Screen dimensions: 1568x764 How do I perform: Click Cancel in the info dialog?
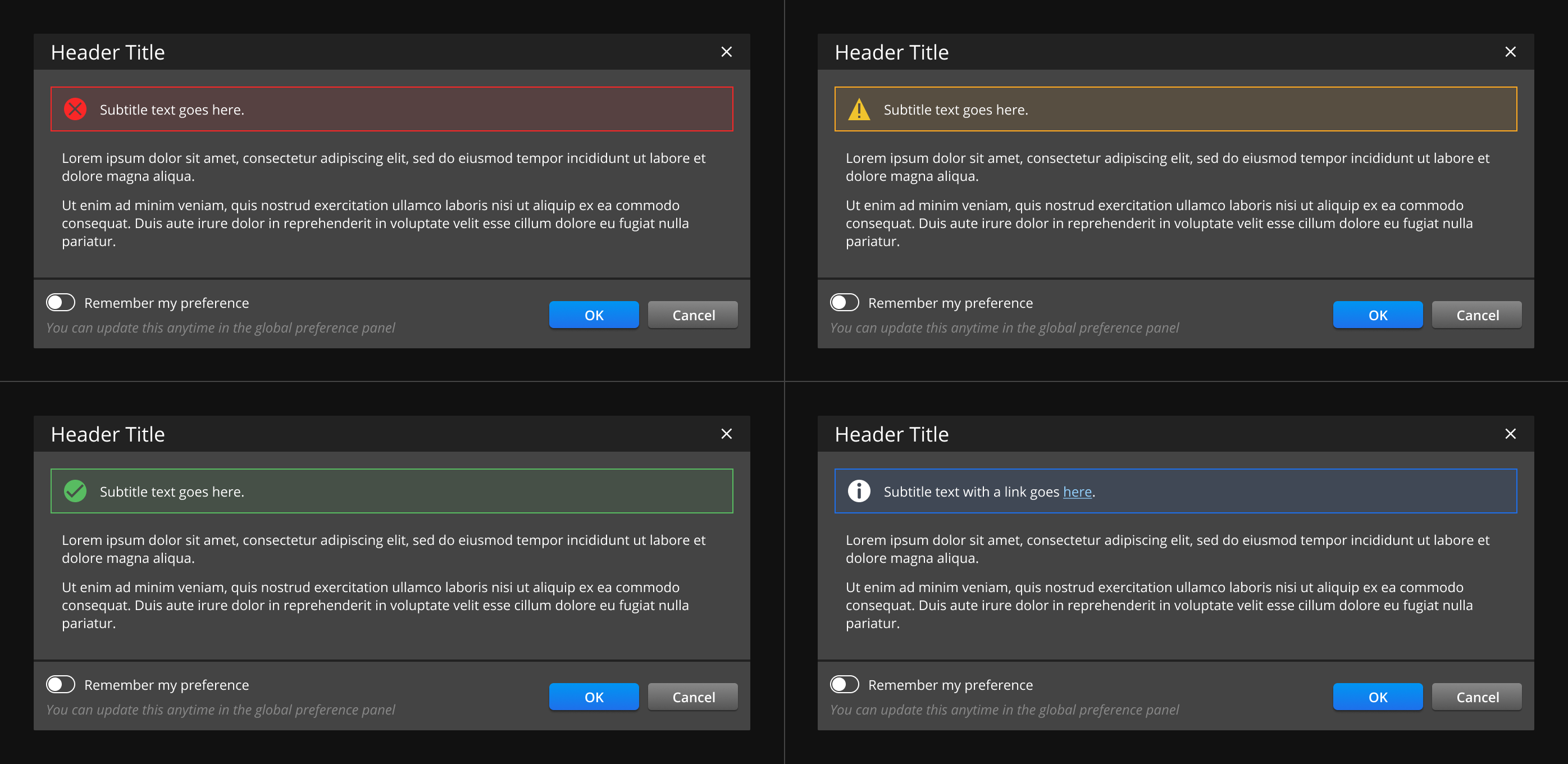[1476, 697]
